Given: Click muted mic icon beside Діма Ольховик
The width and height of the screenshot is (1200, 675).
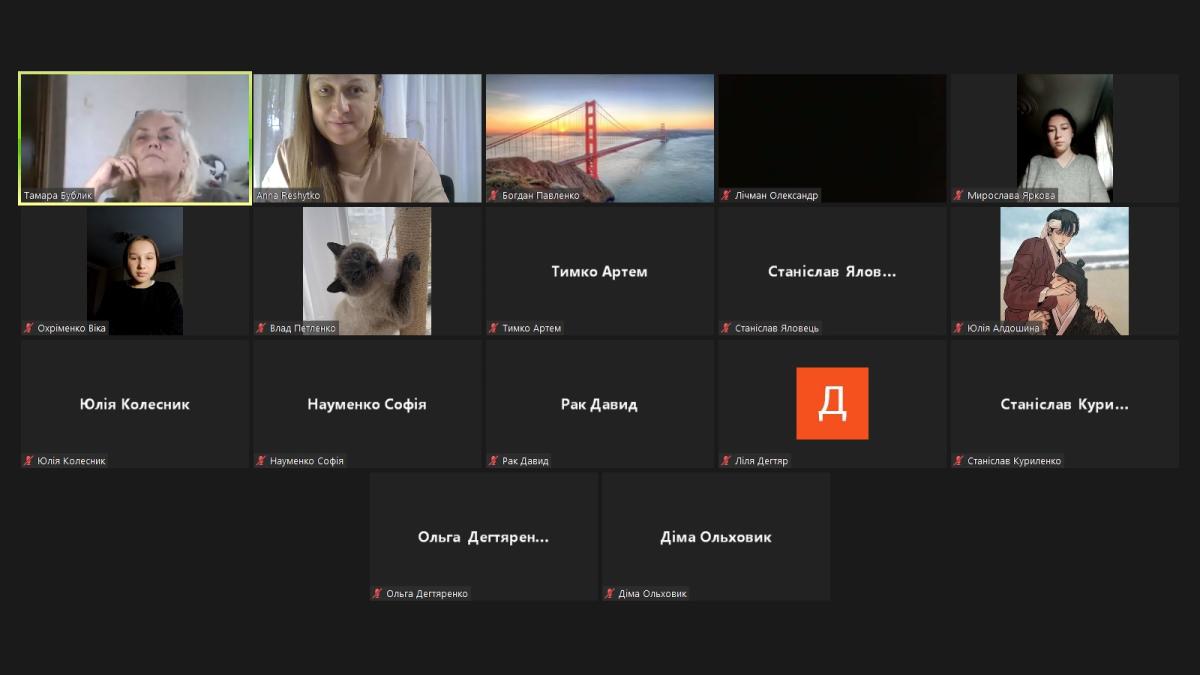Looking at the screenshot, I should 610,594.
